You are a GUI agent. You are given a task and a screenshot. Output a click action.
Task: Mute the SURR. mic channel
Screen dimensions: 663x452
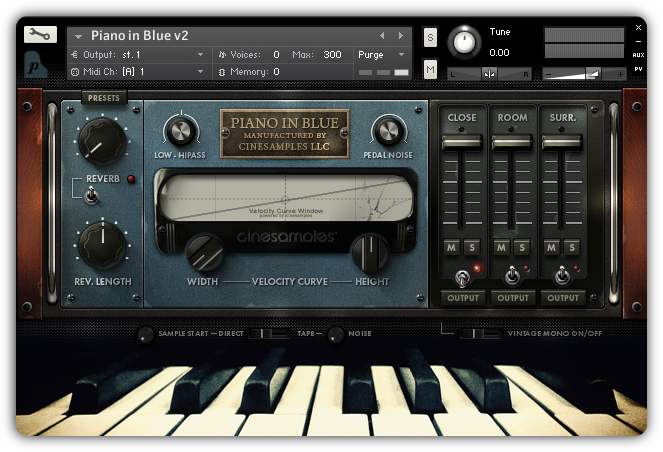click(x=551, y=247)
